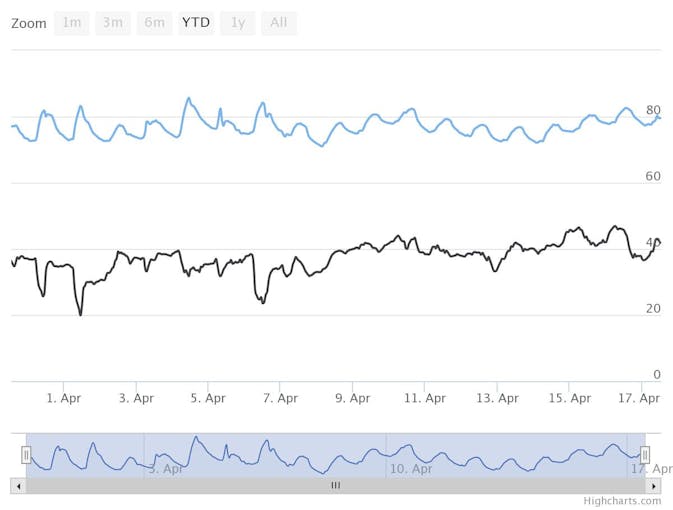Screen dimensions: 673x510
Task: Click the 80 y-axis label
Action: click(x=653, y=110)
